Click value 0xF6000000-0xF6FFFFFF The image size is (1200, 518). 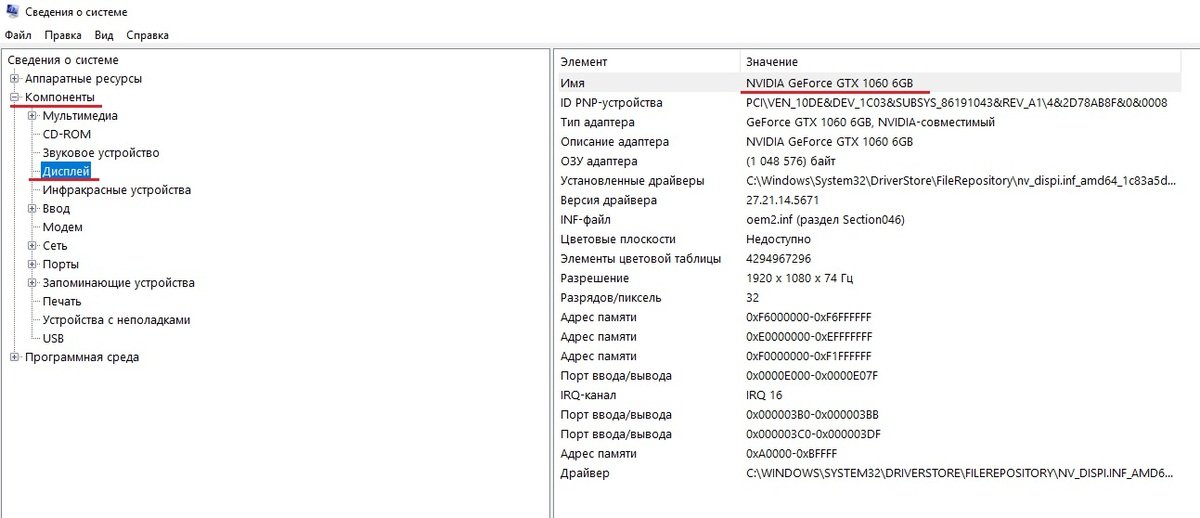coord(809,317)
